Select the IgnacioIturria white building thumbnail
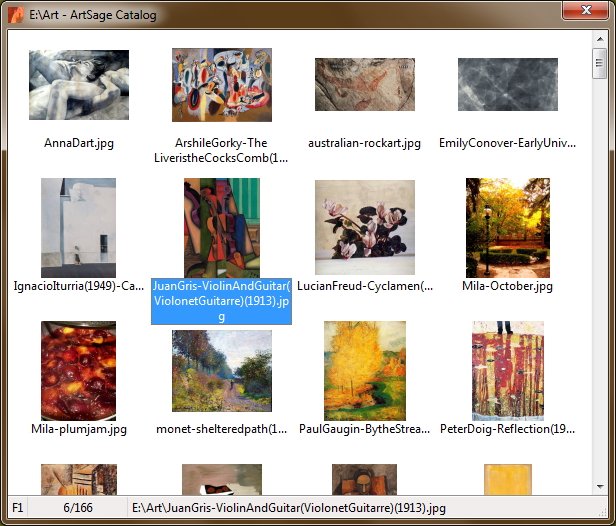 pos(79,228)
